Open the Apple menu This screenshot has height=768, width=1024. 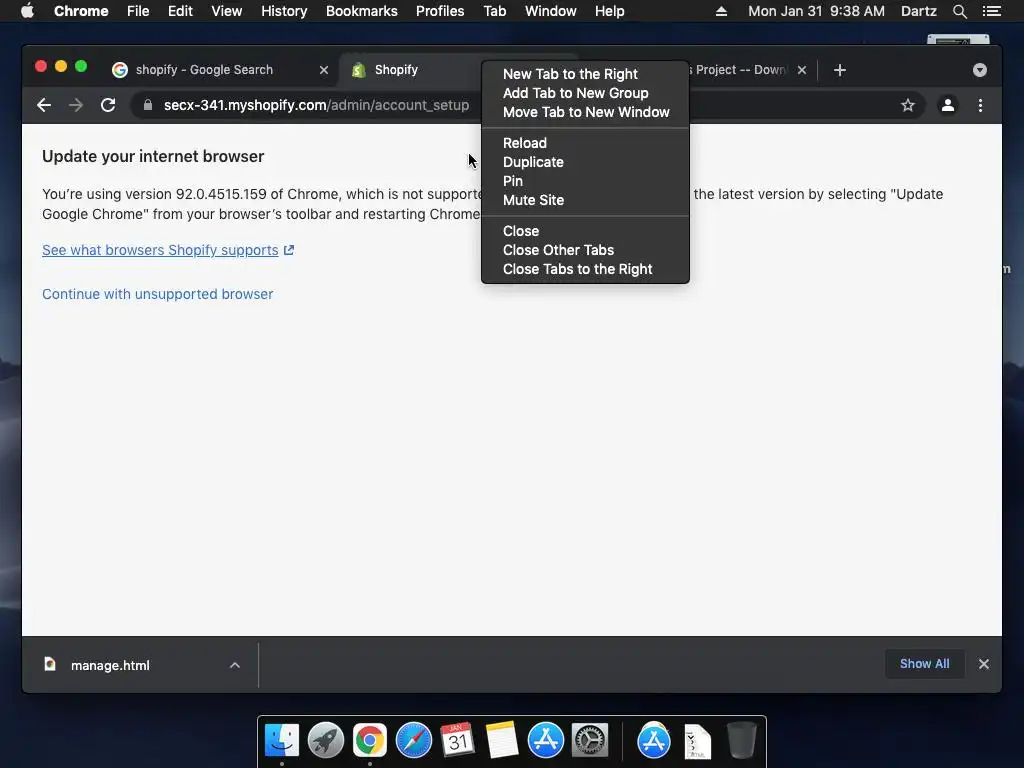tap(27, 11)
